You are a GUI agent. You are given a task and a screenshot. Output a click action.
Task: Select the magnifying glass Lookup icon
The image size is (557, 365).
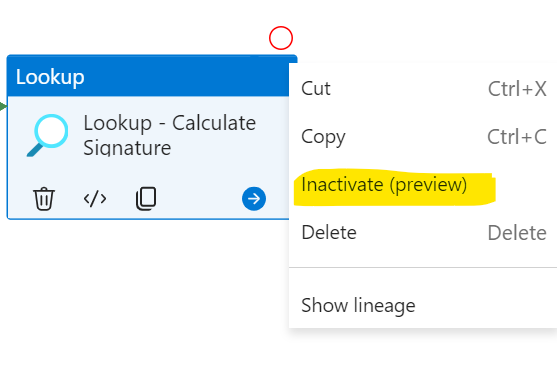(x=48, y=135)
